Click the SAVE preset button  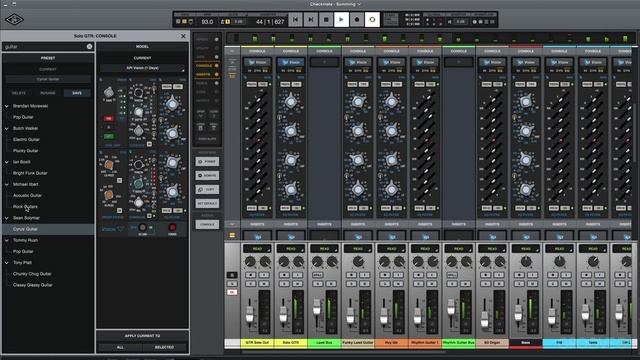[x=77, y=93]
